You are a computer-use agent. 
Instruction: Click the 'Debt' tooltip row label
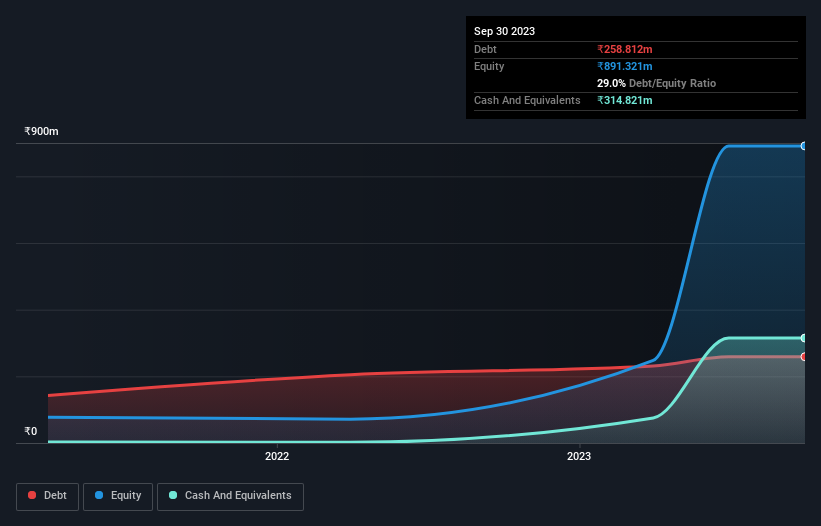coord(485,49)
